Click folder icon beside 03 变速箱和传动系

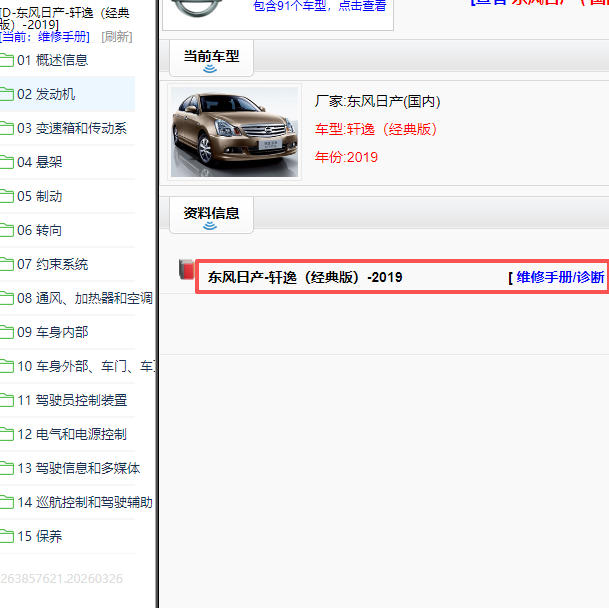click(6, 128)
